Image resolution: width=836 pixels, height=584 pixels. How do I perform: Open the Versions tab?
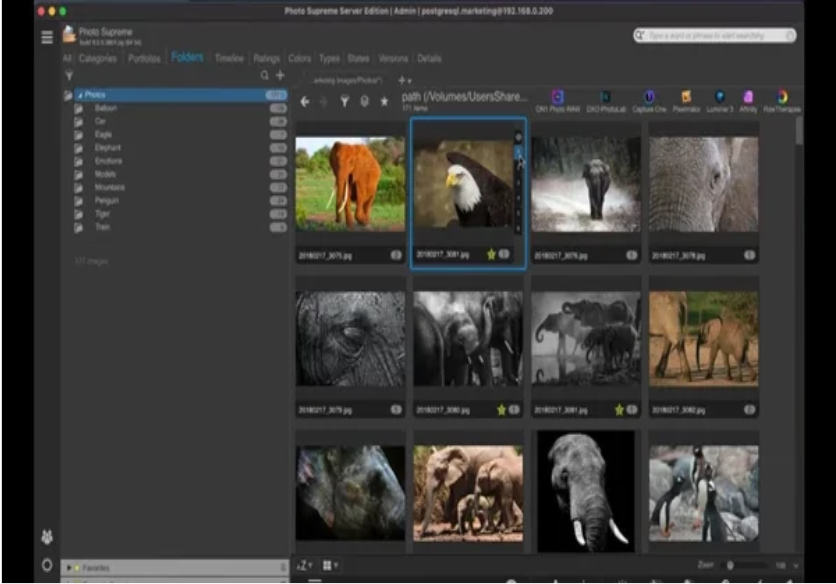[x=393, y=59]
